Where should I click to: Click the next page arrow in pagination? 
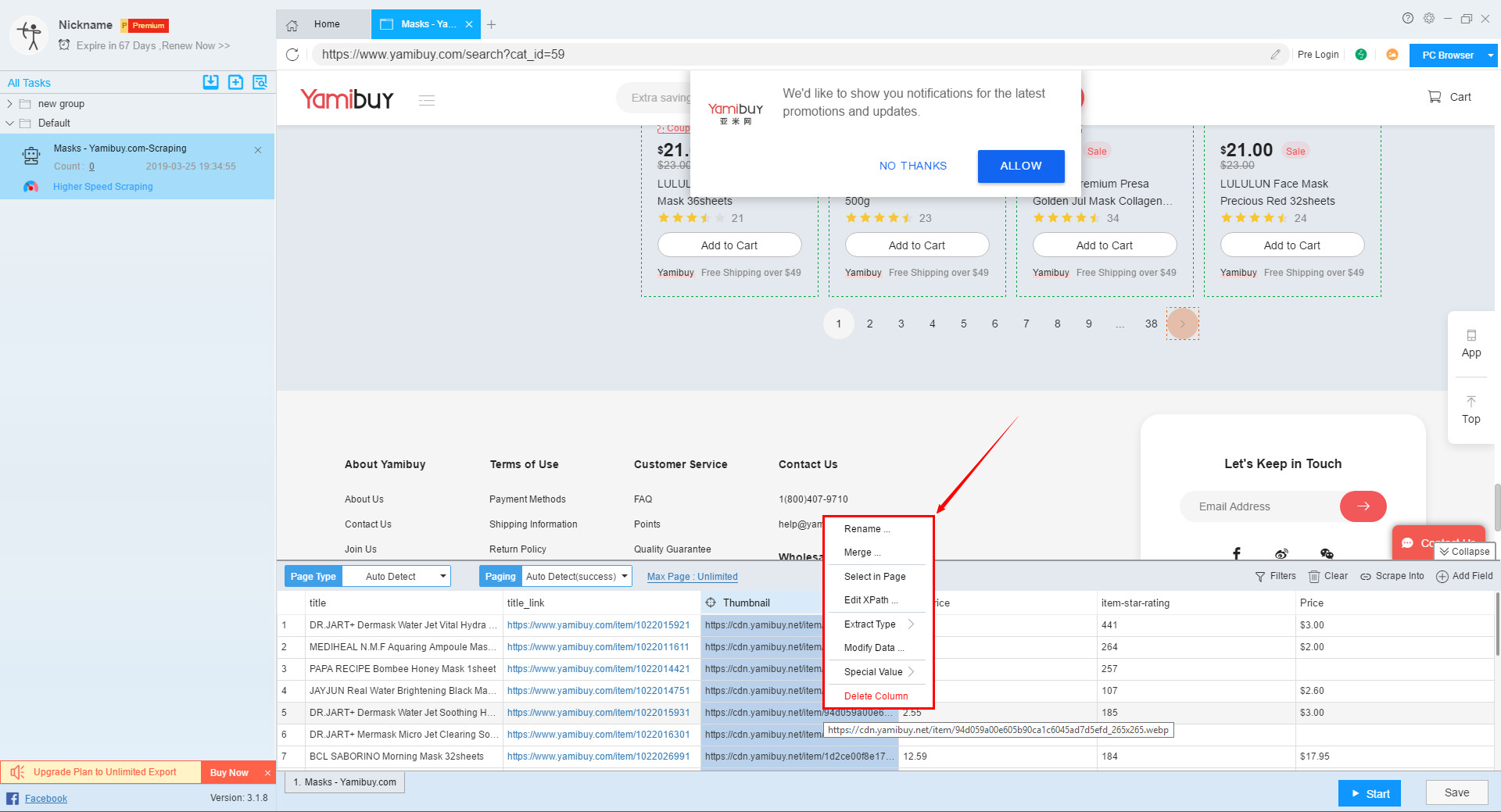1182,324
